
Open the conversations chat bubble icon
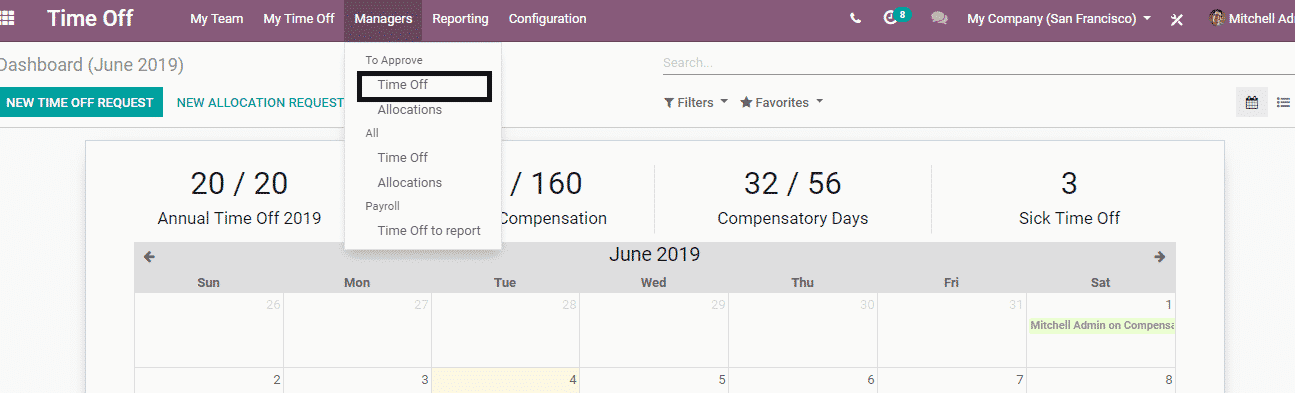939,18
